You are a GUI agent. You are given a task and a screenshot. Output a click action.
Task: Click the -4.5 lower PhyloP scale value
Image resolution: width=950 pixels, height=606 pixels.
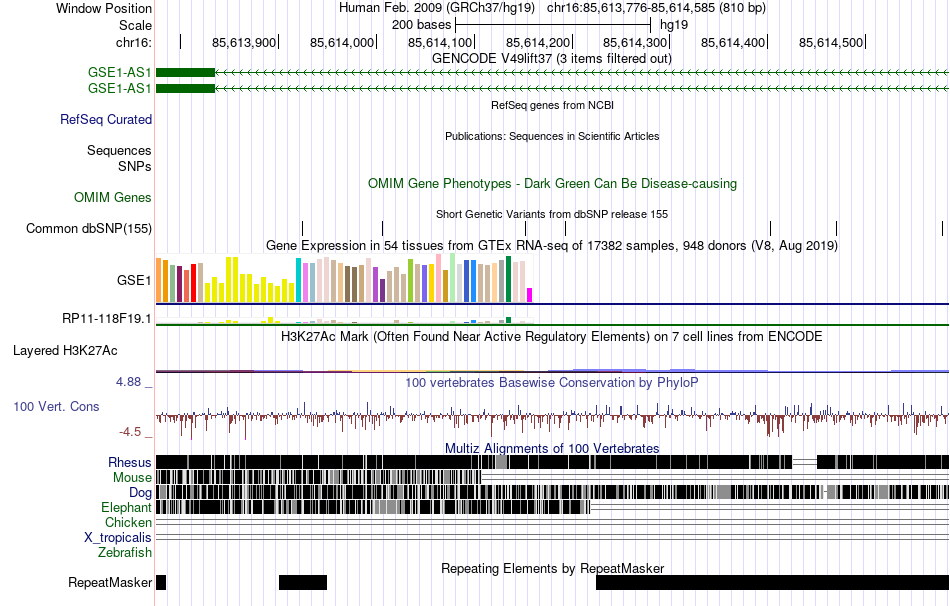point(130,432)
